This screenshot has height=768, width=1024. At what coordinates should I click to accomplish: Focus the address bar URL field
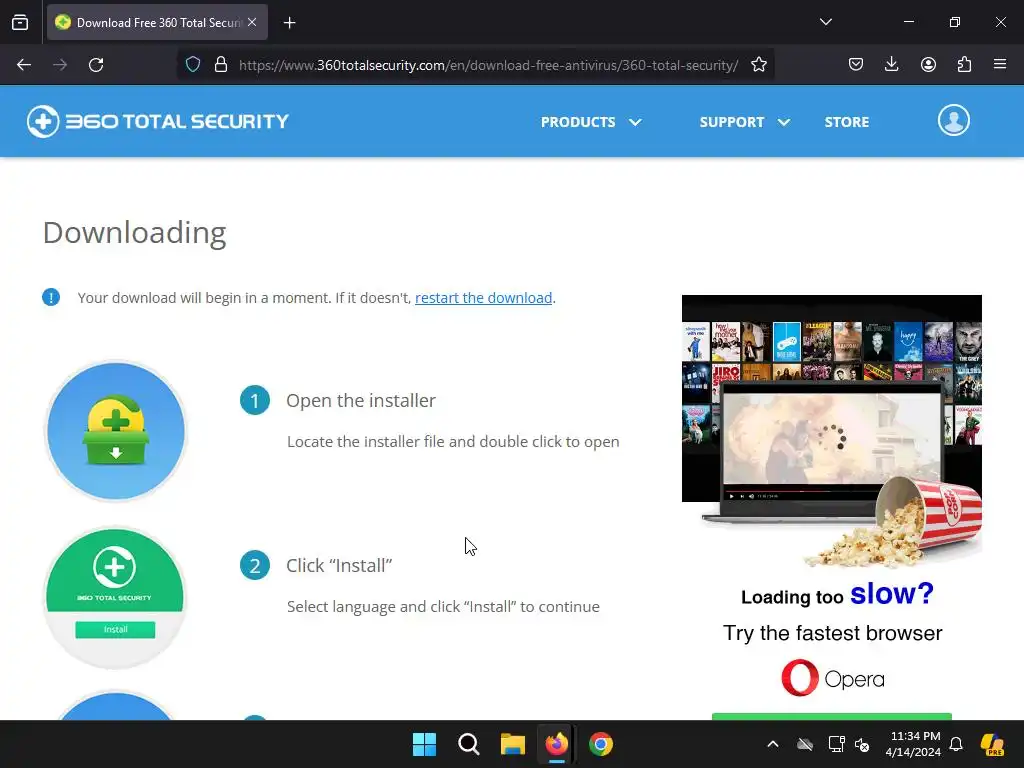click(488, 65)
